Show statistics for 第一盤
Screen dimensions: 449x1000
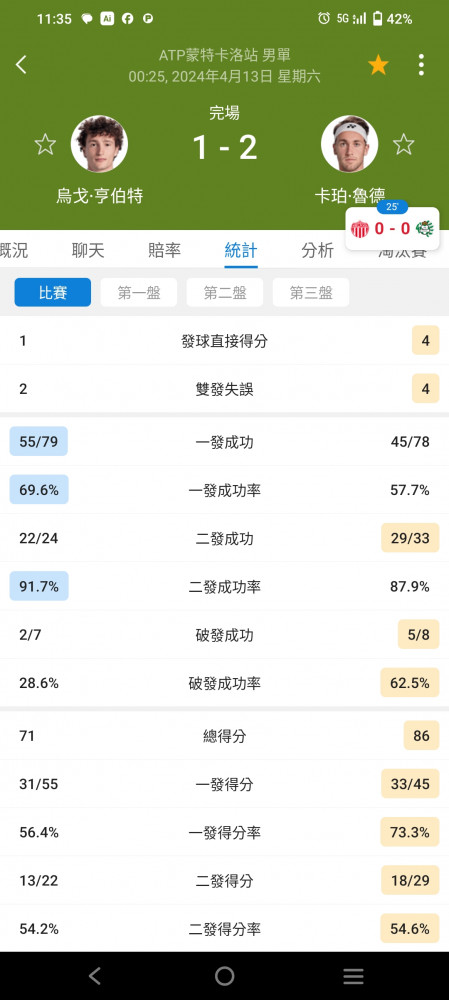pyautogui.click(x=139, y=293)
